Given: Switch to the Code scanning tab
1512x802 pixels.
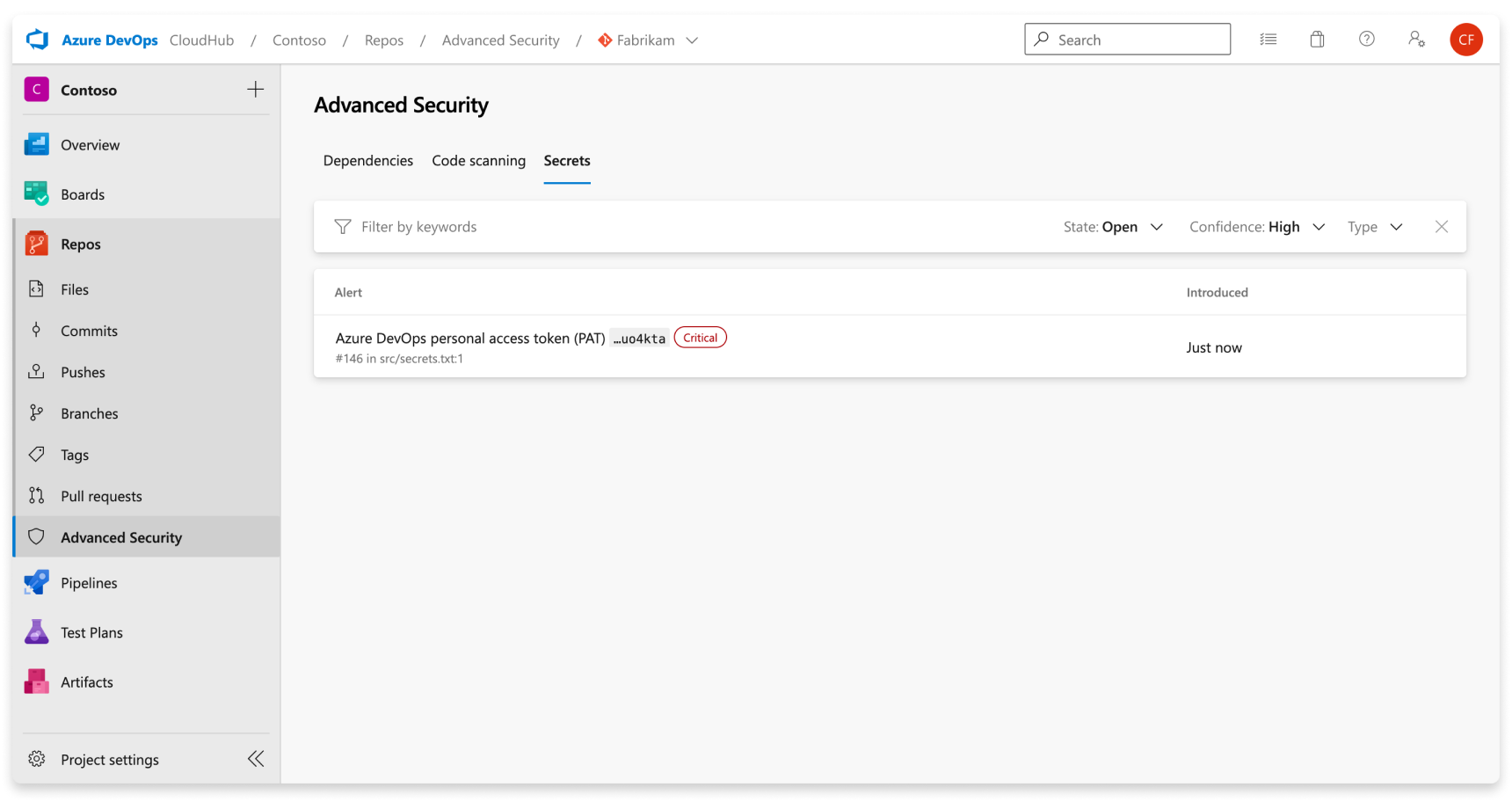Looking at the screenshot, I should point(478,160).
